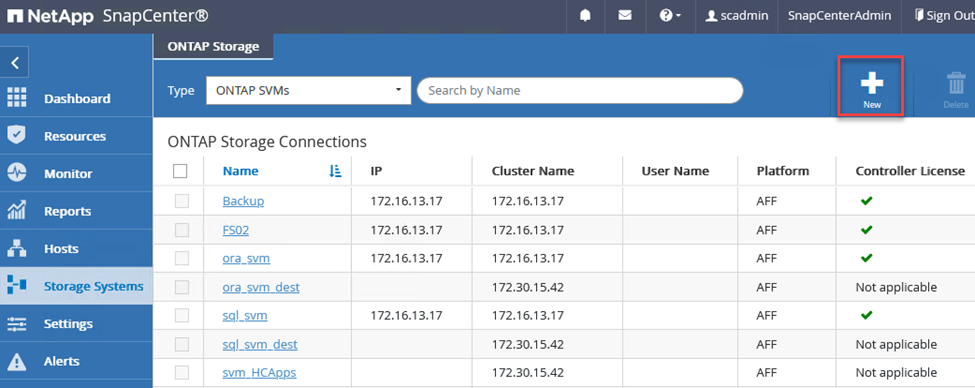Expand the help question mark menu
This screenshot has height=388, width=975.
(670, 16)
